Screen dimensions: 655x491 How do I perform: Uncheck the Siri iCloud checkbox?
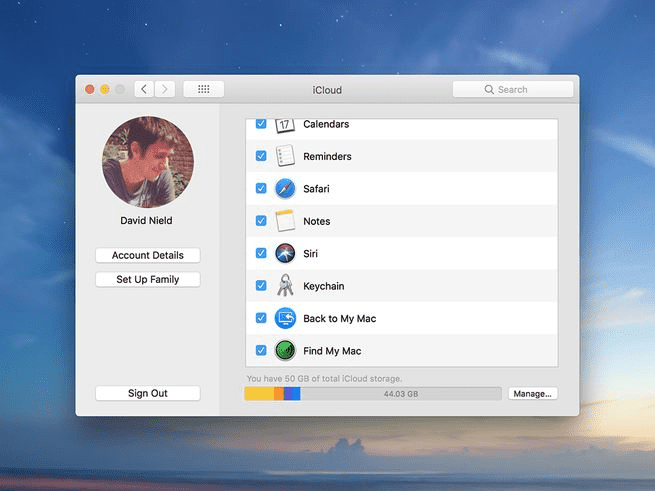pos(261,254)
